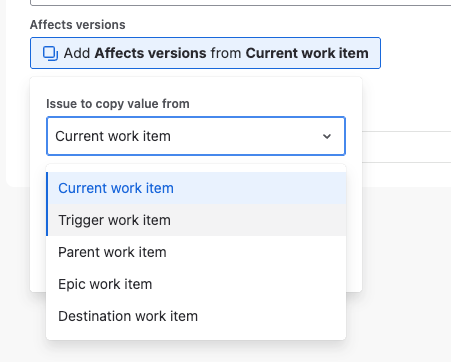Click the blue selection bar beside Trigger work item
The width and height of the screenshot is (451, 362).
point(47,220)
